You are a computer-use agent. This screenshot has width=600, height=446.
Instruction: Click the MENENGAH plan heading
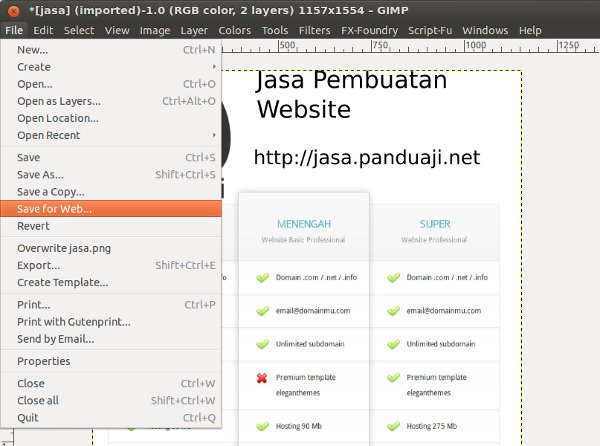click(x=304, y=224)
